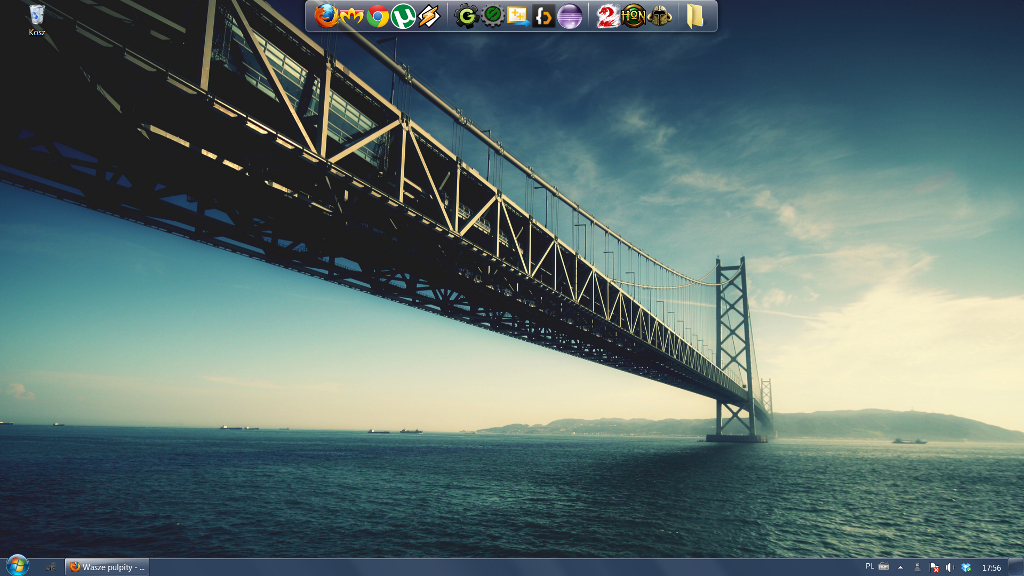Open Action Center flag notification
Image resolution: width=1024 pixels, height=576 pixels.
(934, 567)
